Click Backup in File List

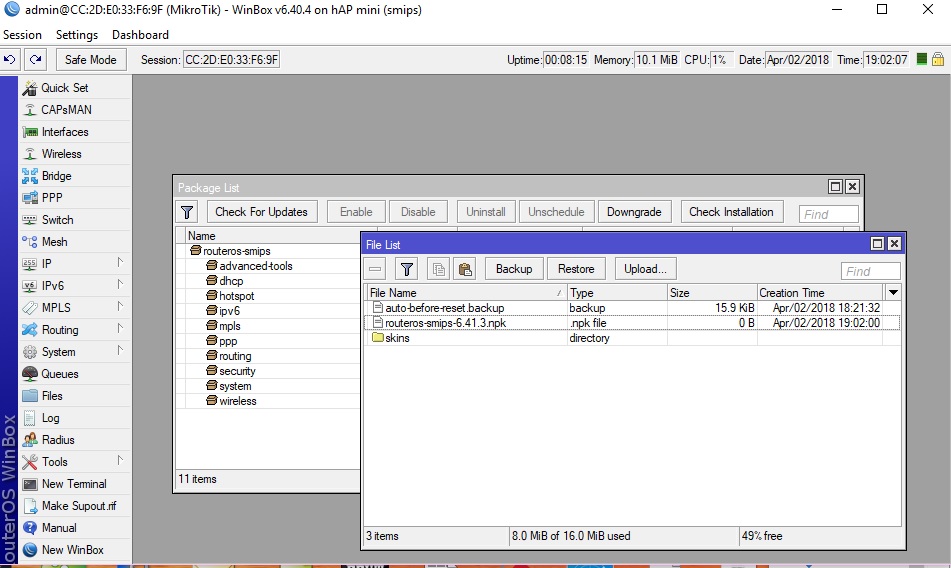[x=514, y=269]
